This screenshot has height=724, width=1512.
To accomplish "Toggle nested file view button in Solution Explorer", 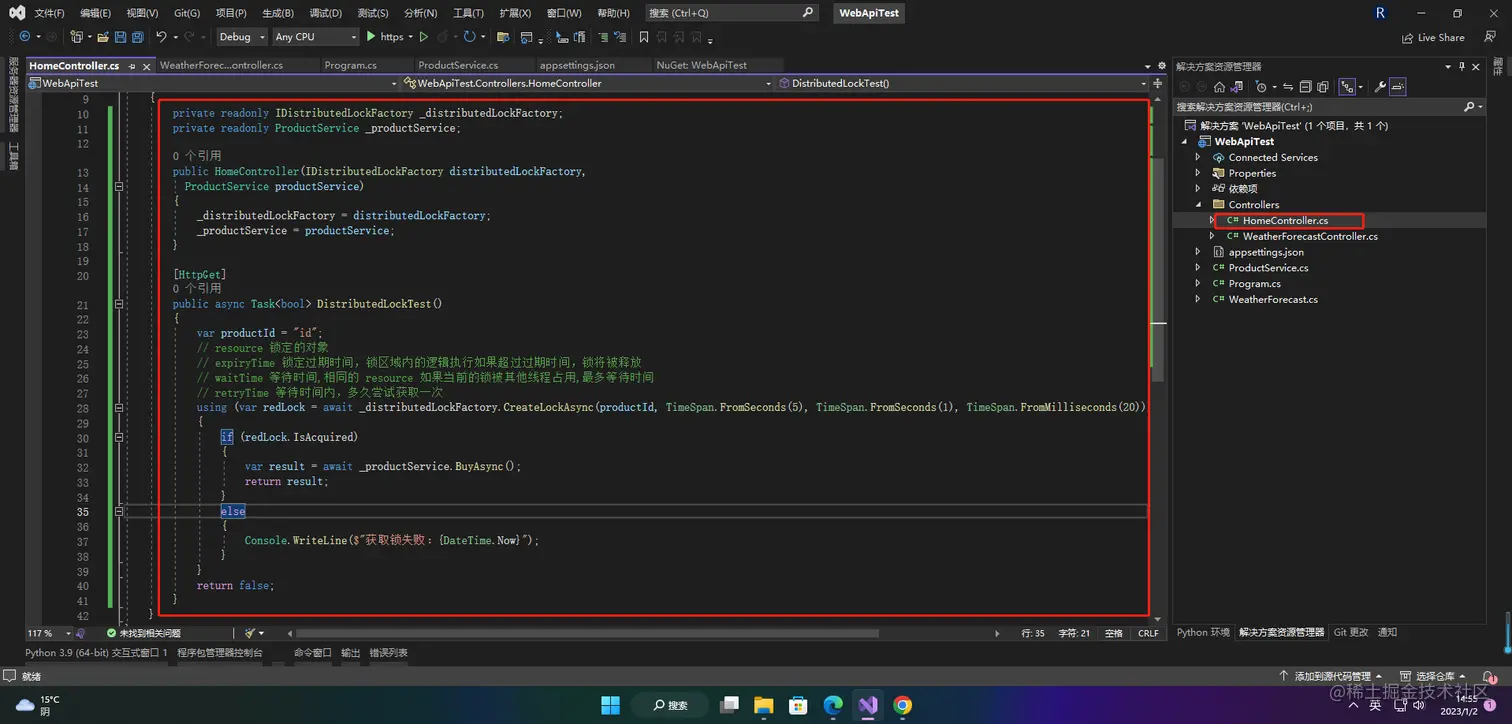I will pos(1347,87).
